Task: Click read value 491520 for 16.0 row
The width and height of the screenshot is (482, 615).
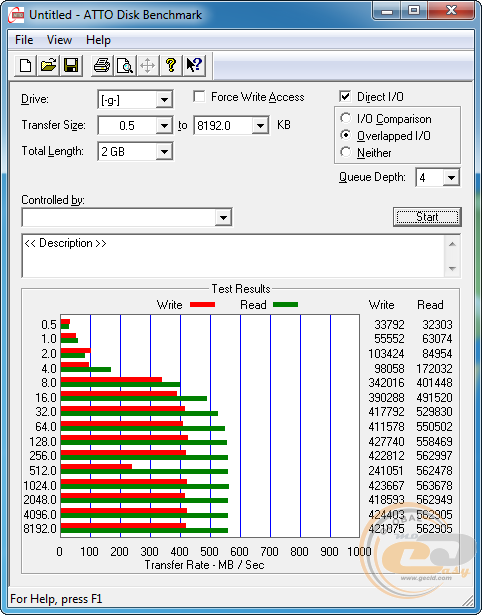Action: click(434, 398)
